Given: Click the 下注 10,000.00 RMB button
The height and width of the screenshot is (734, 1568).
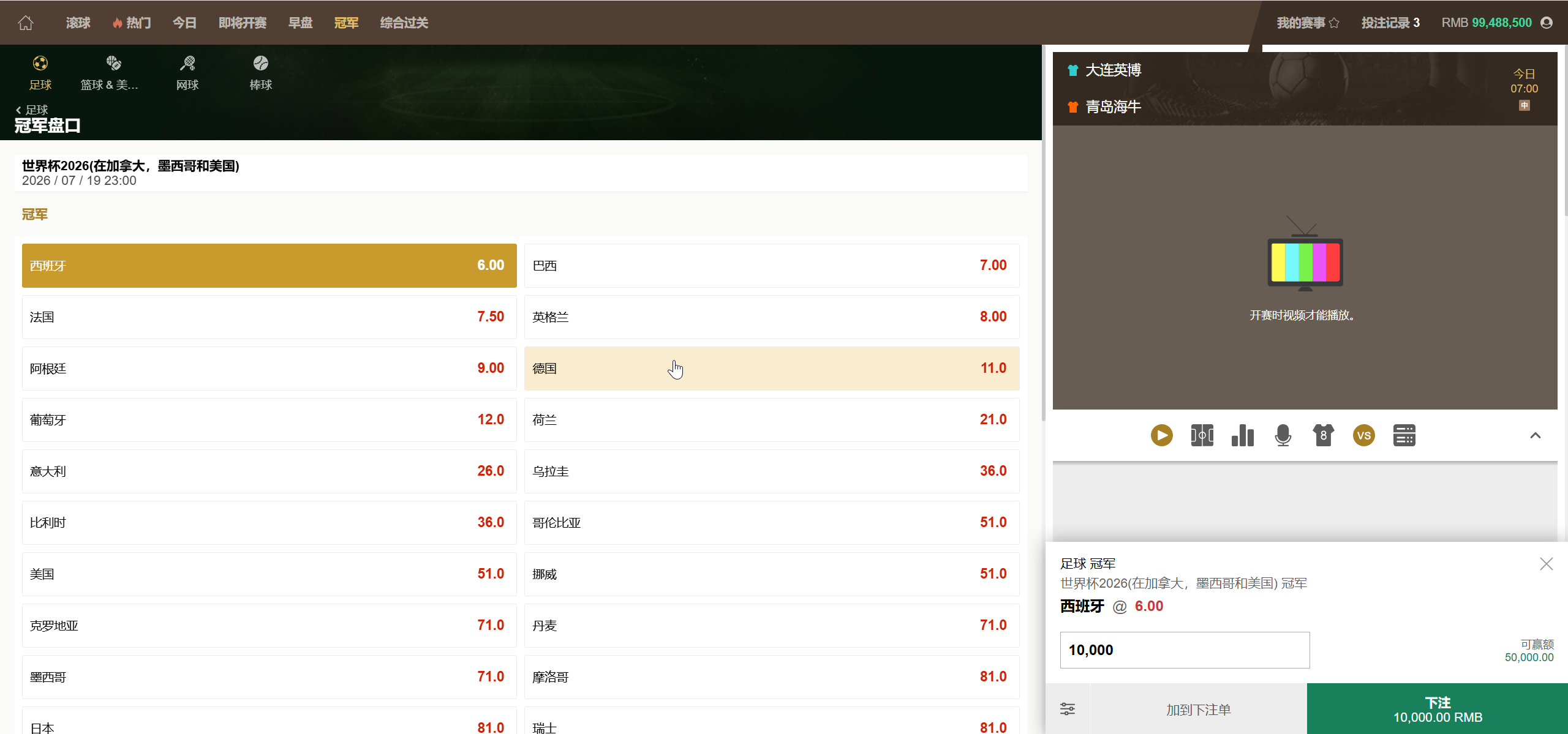Looking at the screenshot, I should (1436, 708).
